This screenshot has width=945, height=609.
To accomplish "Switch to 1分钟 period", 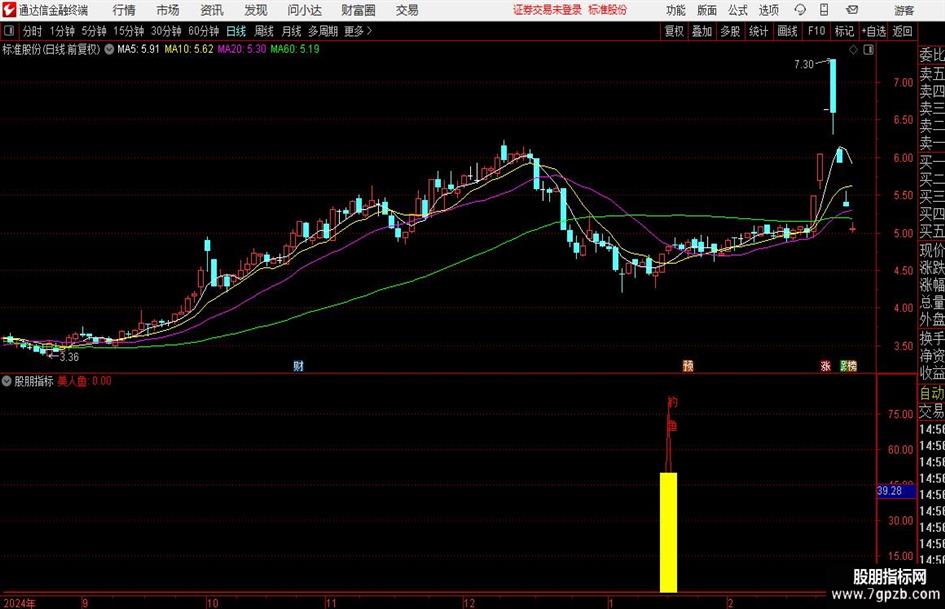I will (62, 31).
